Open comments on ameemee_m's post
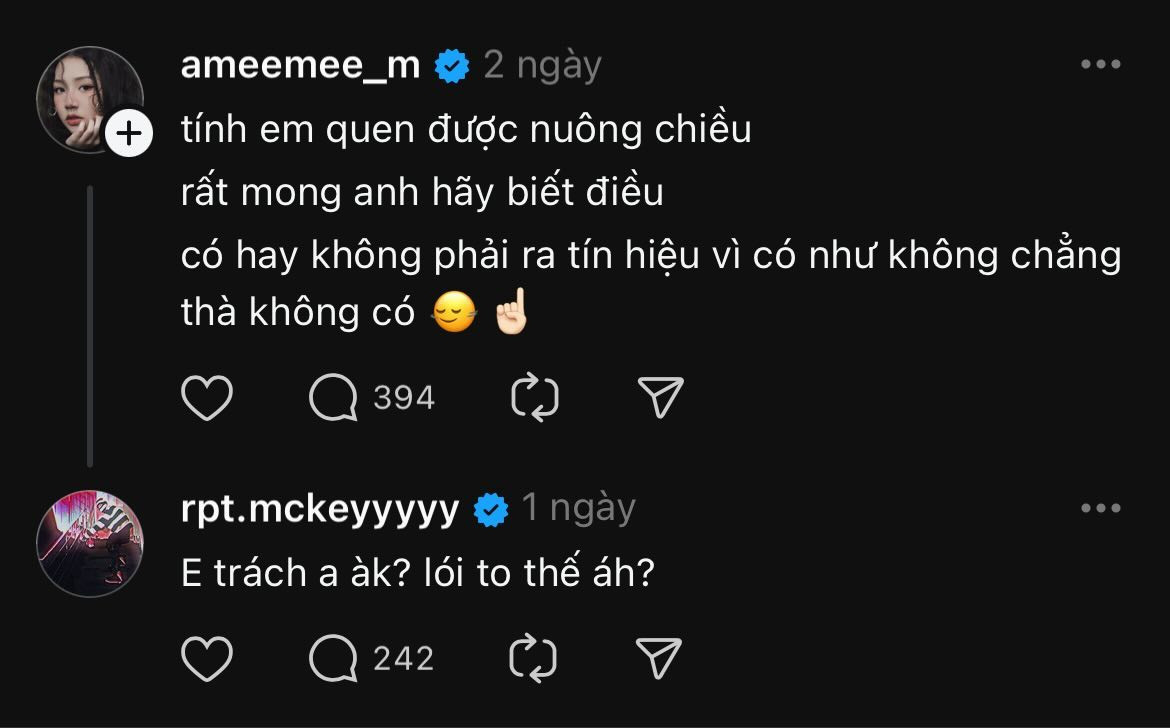The width and height of the screenshot is (1170, 728). [334, 398]
